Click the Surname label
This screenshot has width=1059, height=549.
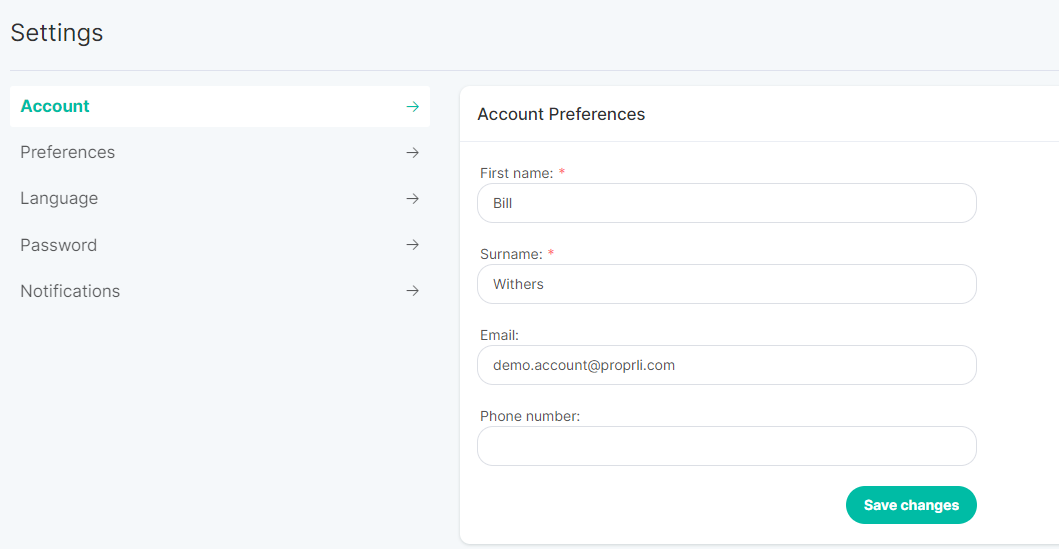pos(511,255)
